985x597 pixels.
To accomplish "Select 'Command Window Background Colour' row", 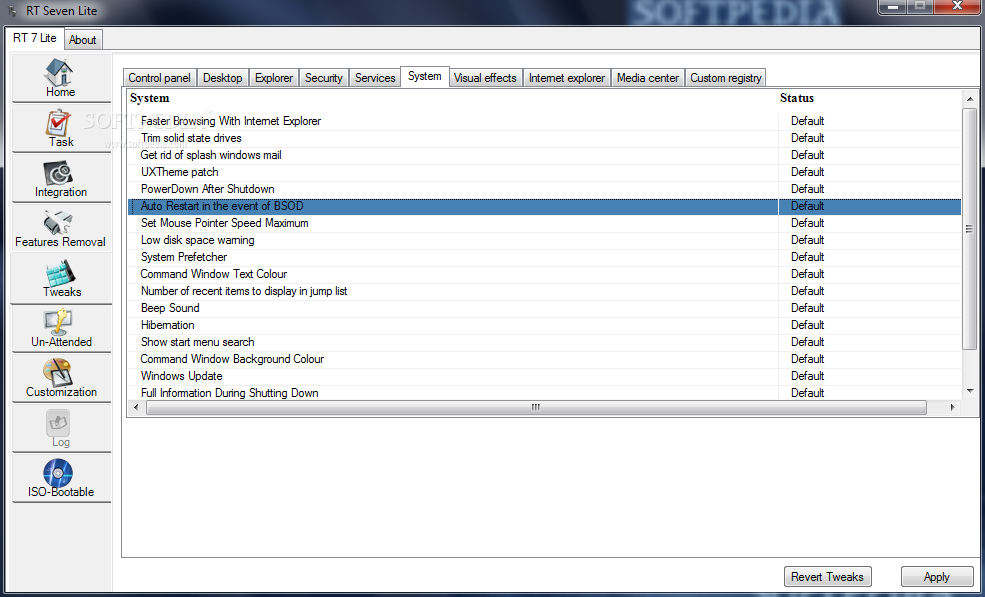I will pyautogui.click(x=545, y=359).
